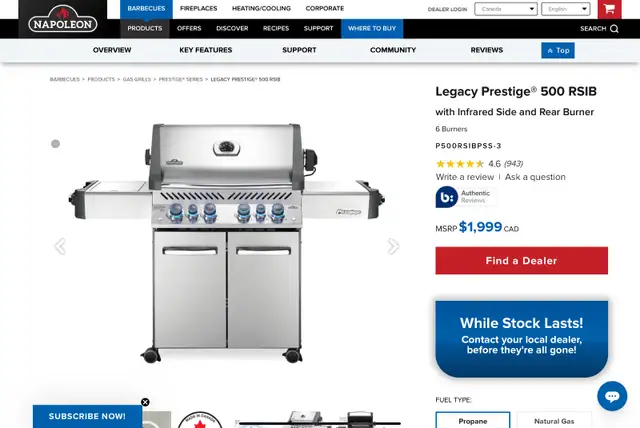Image resolution: width=640 pixels, height=428 pixels.
Task: Open the Write a review link
Action: 464,177
